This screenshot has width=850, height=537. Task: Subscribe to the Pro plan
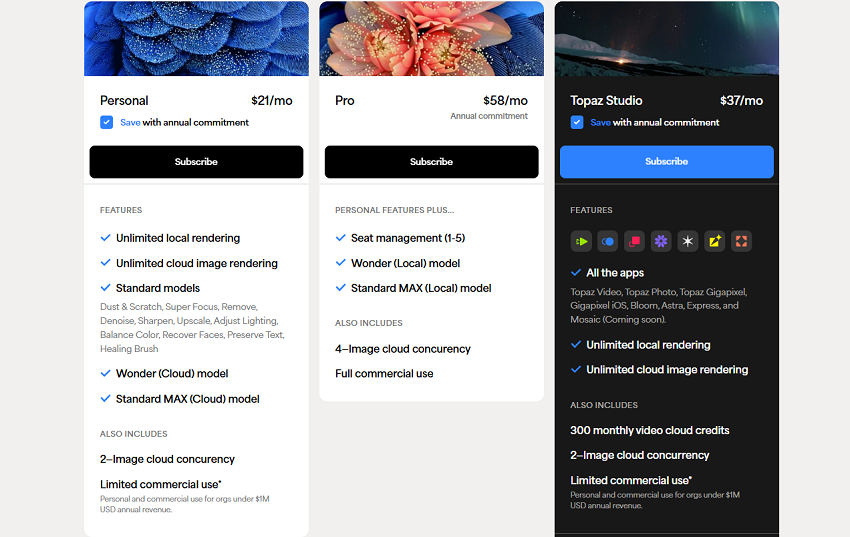pyautogui.click(x=431, y=162)
